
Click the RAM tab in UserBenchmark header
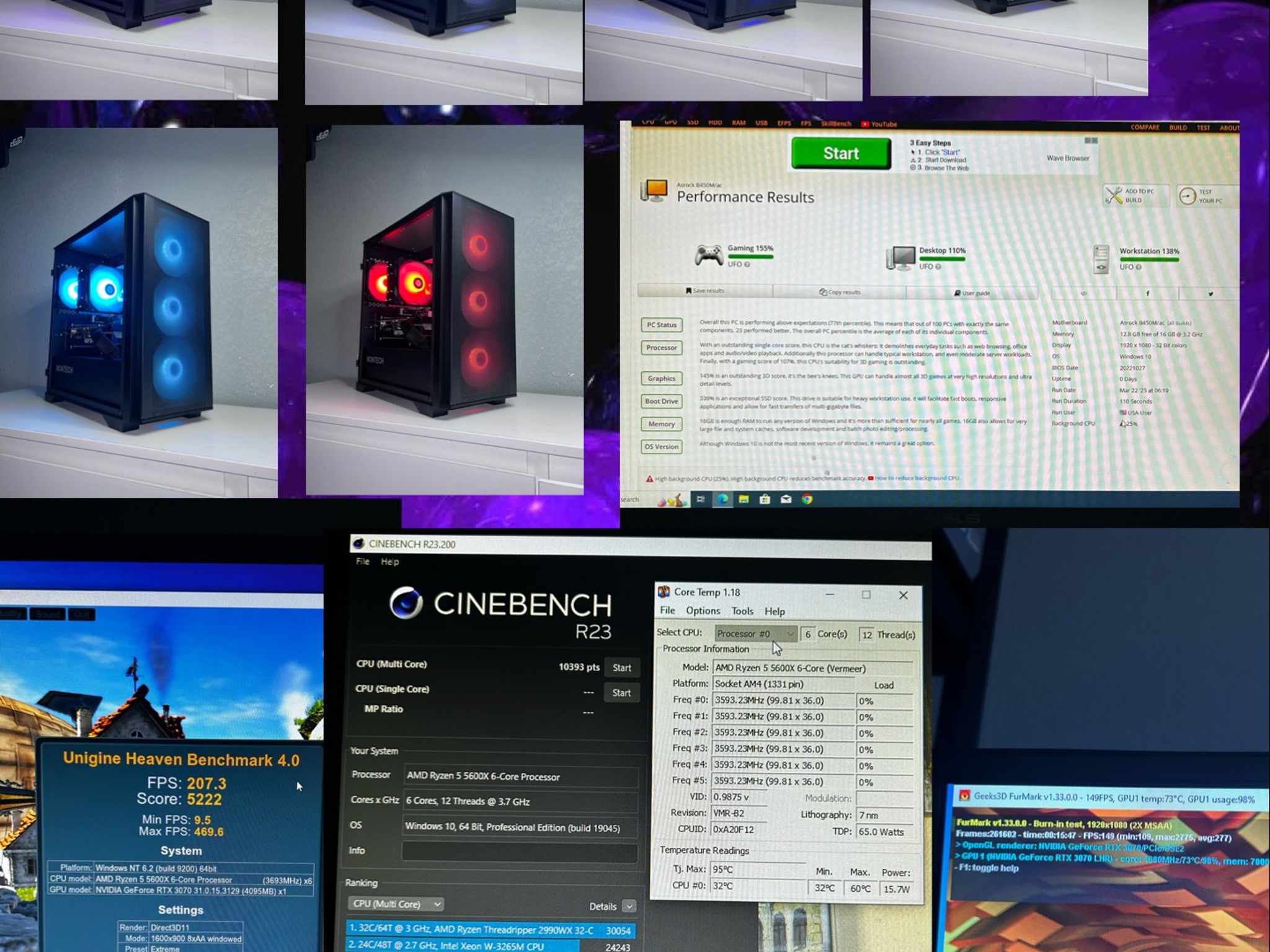tap(739, 123)
